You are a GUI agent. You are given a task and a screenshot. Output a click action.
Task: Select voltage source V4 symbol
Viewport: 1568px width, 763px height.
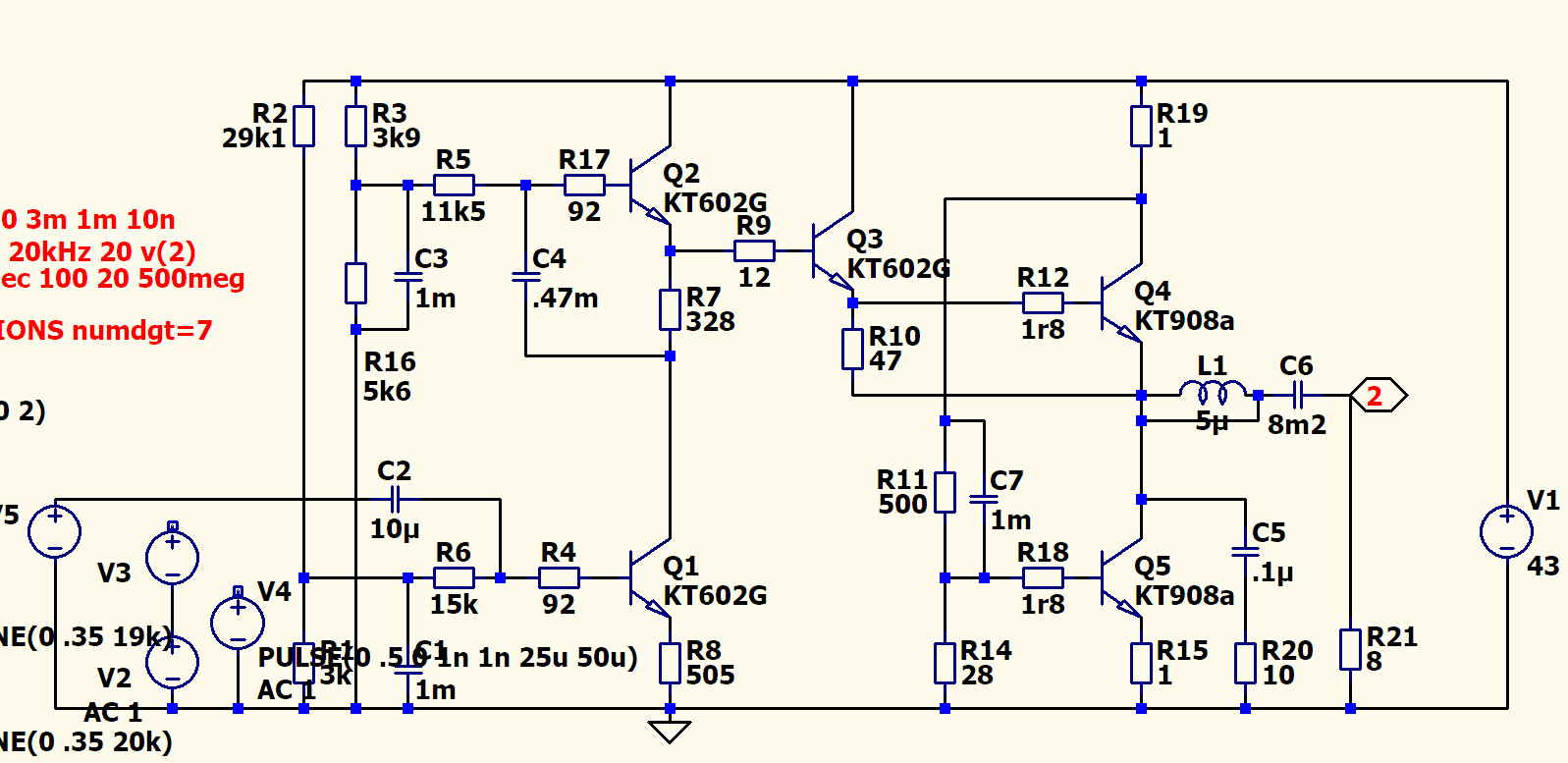coord(238,622)
